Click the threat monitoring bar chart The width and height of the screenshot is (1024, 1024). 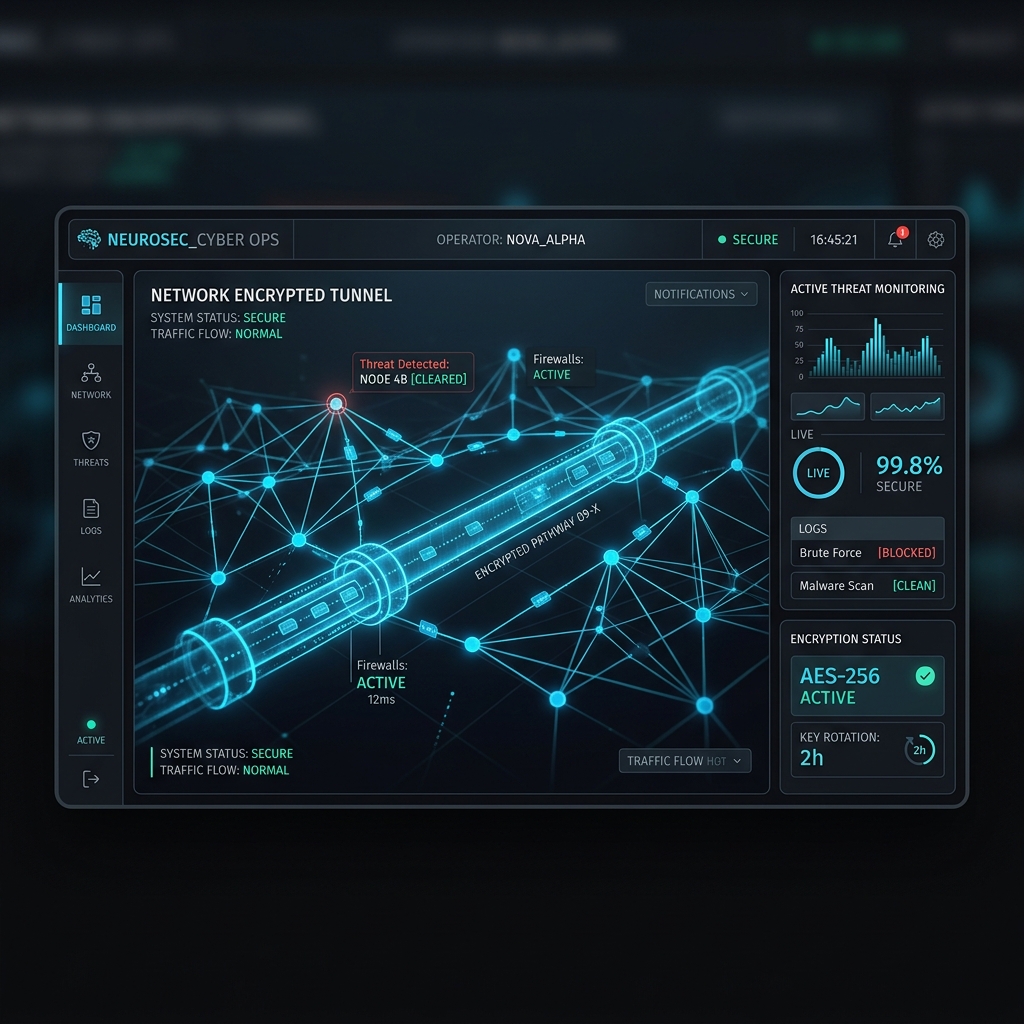(x=867, y=345)
